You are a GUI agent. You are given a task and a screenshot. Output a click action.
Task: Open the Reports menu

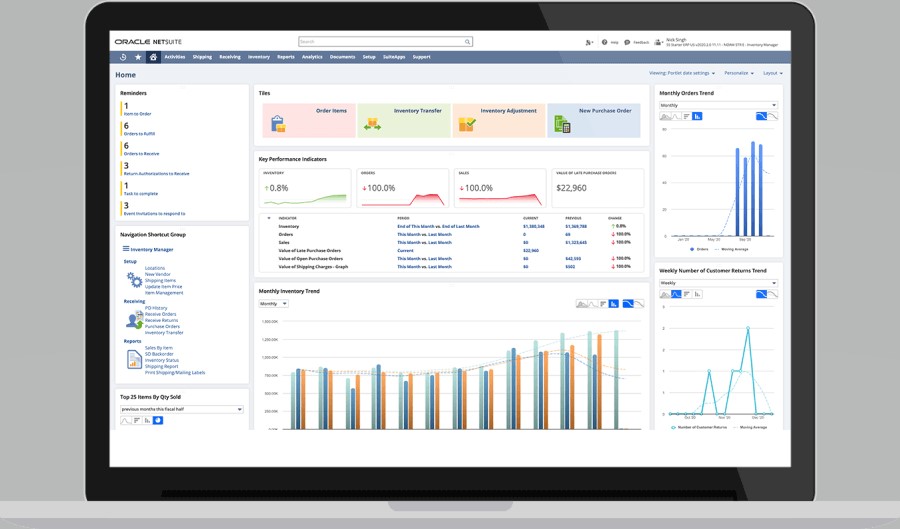(286, 57)
